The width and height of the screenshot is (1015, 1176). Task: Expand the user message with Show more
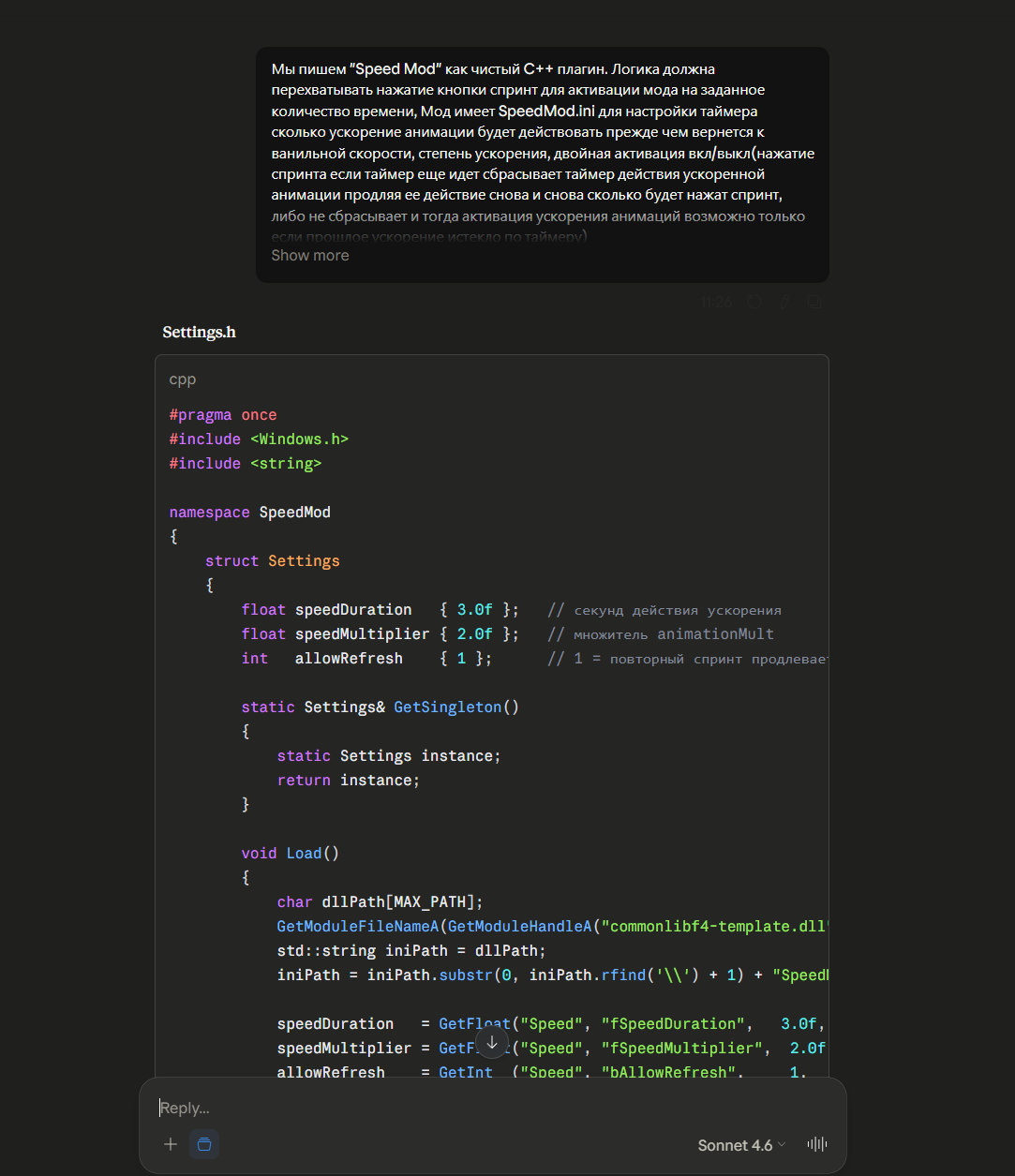pos(309,255)
